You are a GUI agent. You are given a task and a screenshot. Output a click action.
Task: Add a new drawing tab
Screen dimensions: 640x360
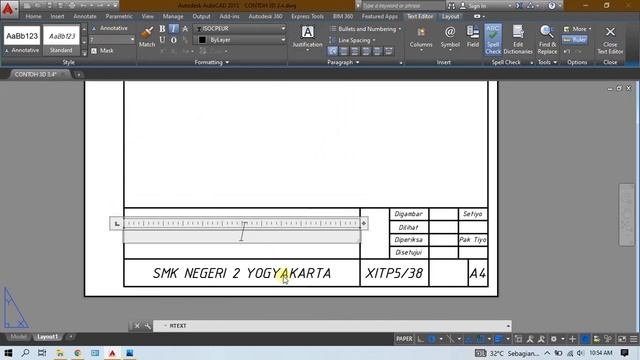(x=78, y=75)
